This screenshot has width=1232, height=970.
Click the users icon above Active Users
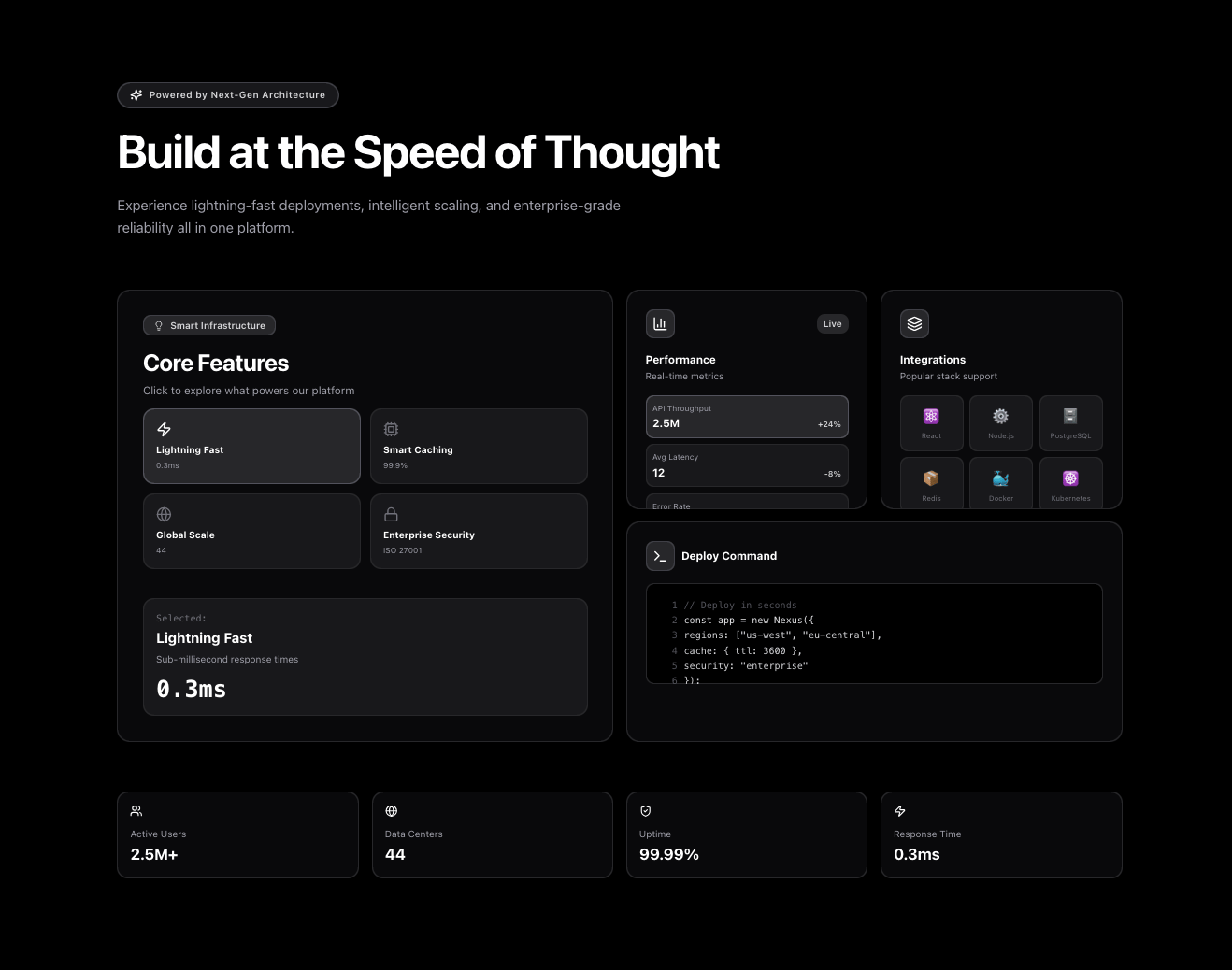[x=136, y=811]
